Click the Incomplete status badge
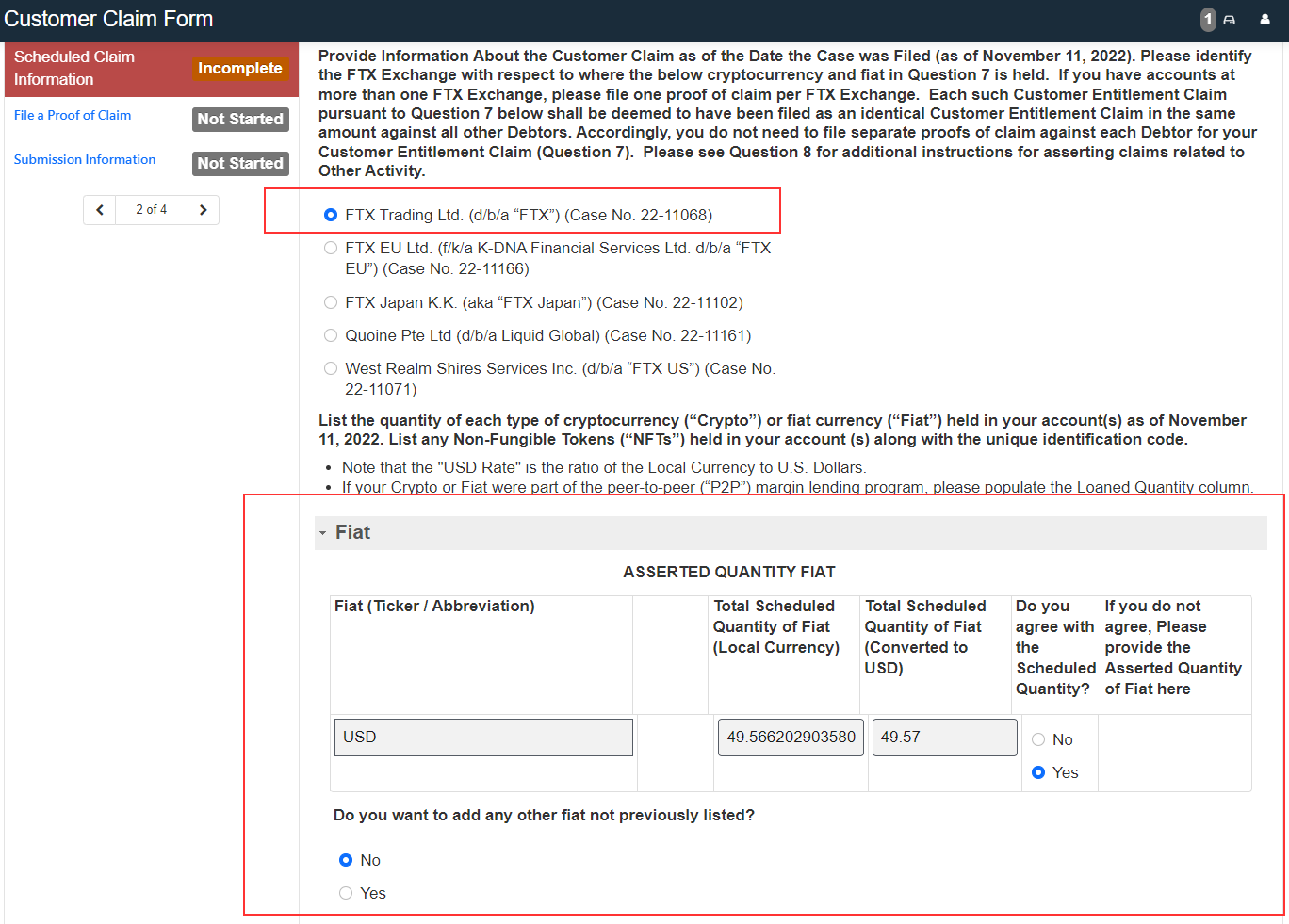 (240, 68)
